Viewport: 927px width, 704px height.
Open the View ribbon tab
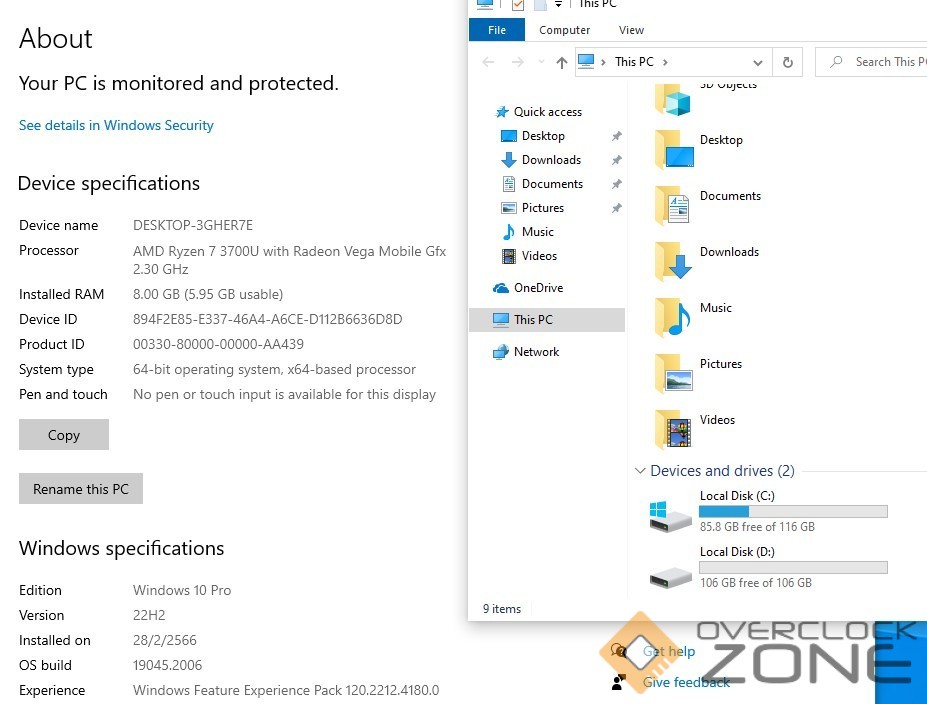click(x=631, y=30)
